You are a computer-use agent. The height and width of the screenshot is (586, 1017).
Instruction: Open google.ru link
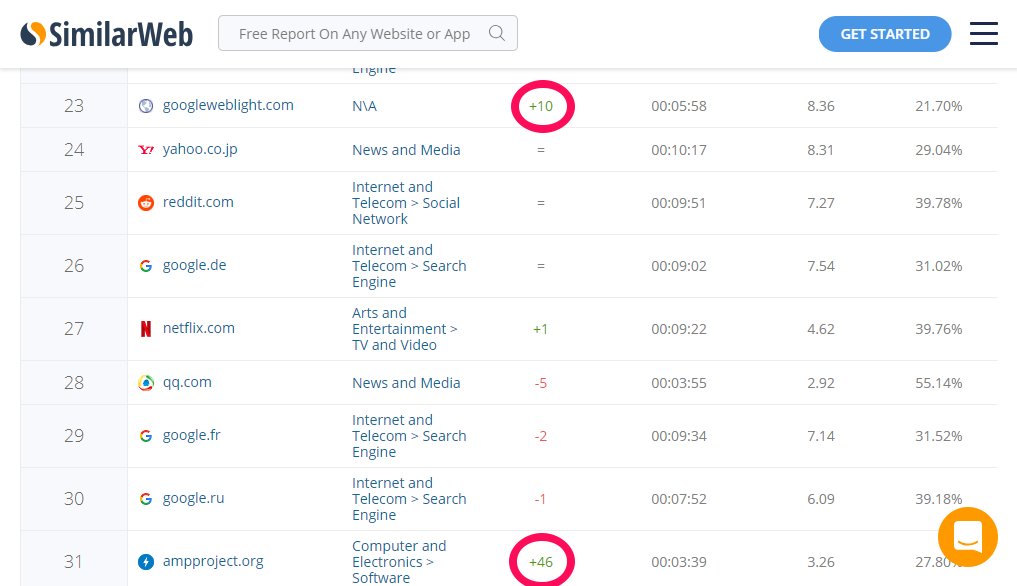[193, 498]
